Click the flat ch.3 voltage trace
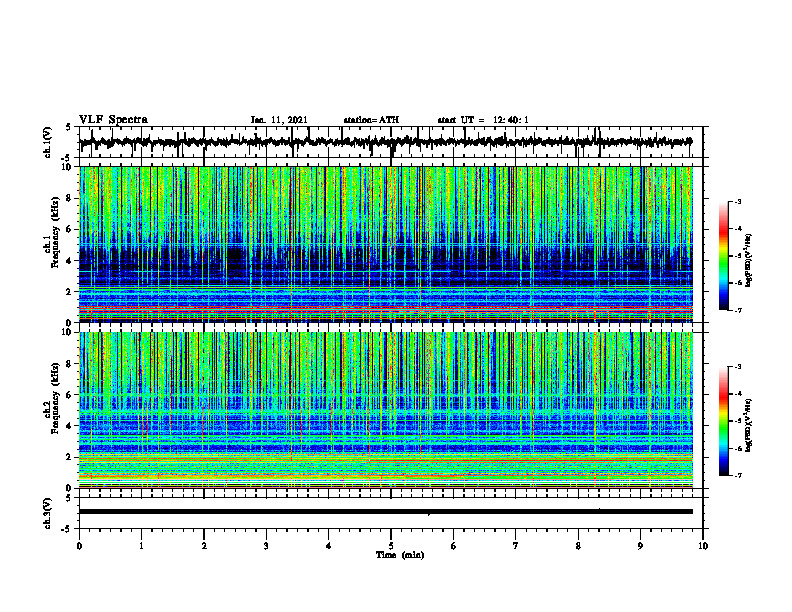The image size is (792, 612). pyautogui.click(x=386, y=512)
